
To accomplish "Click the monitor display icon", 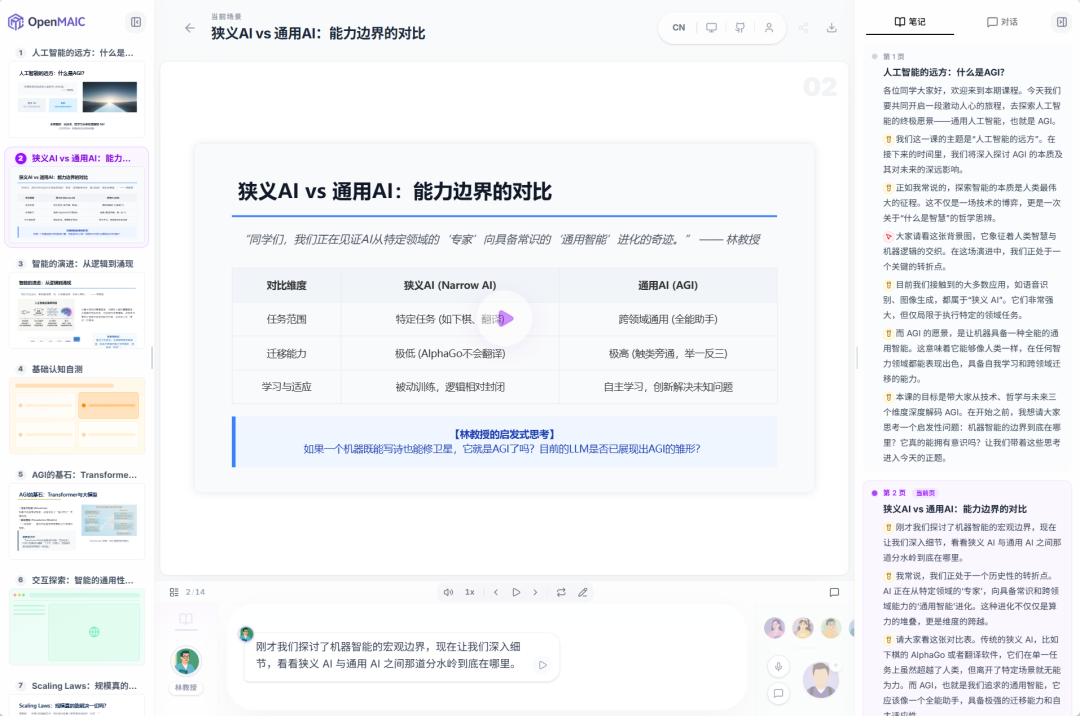I will coord(711,28).
